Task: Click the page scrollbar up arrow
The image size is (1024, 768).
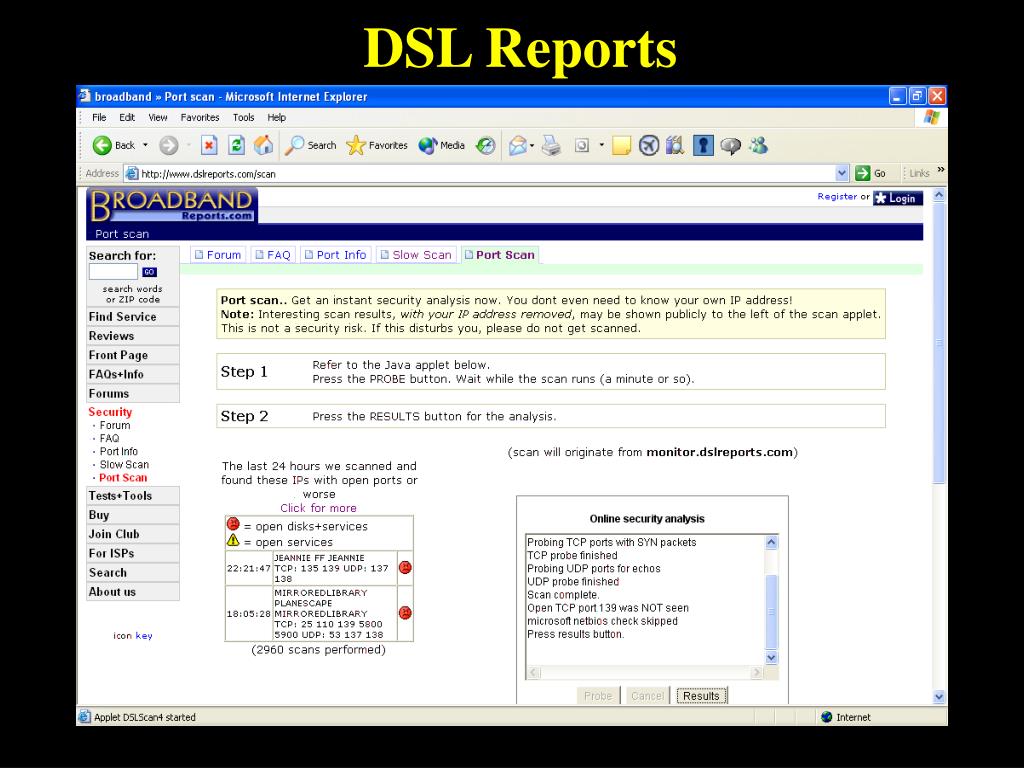Action: (x=939, y=195)
